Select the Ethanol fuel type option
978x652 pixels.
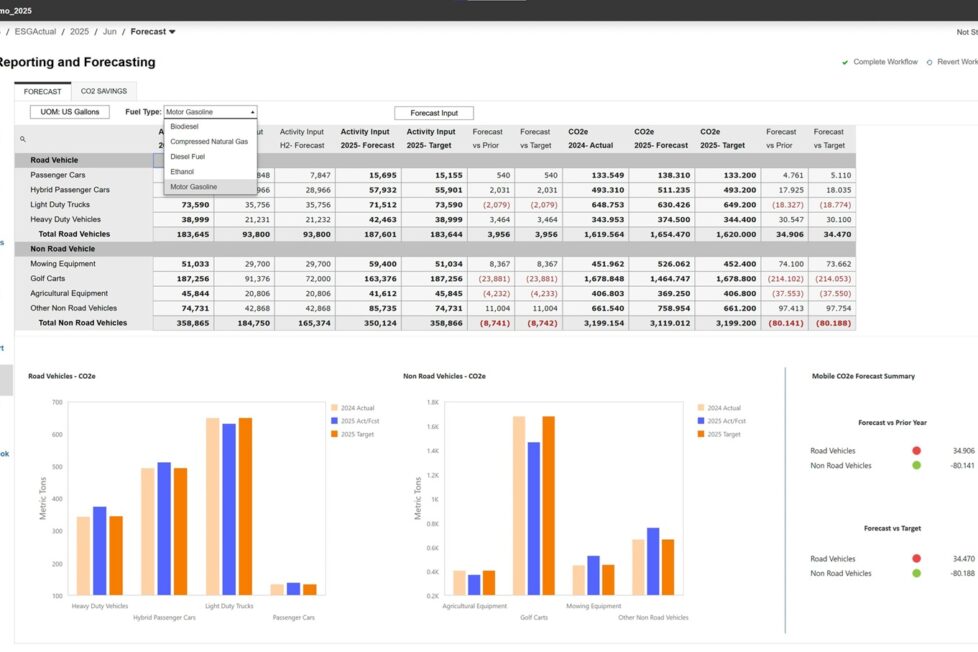coord(182,172)
